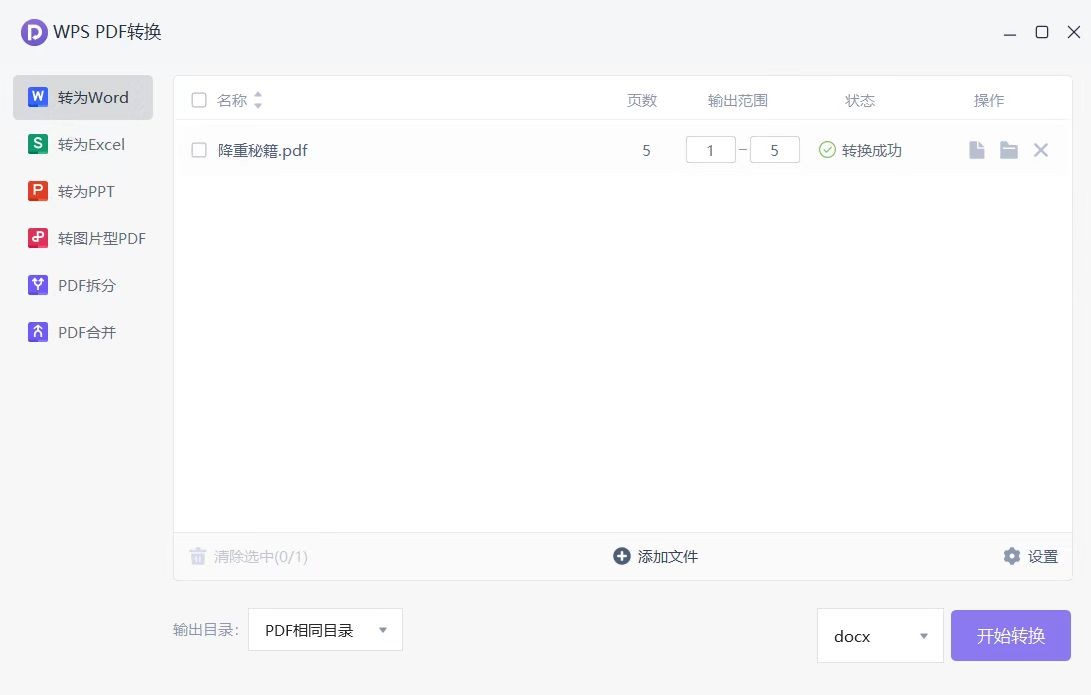Click the 开始转换 button
This screenshot has width=1091, height=695.
click(1010, 636)
